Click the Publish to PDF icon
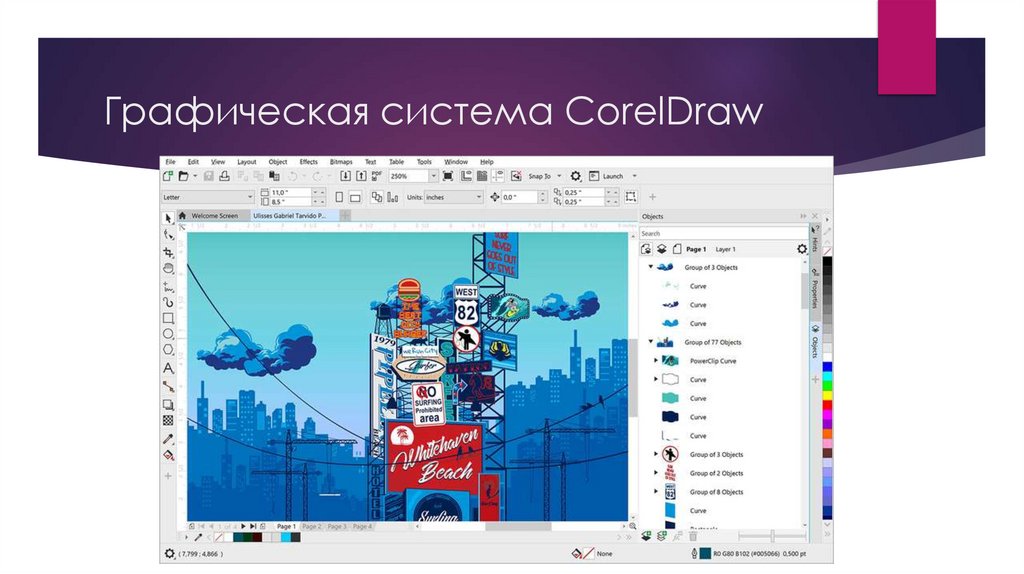Viewport: 1024px width, 574px height. 376,176
